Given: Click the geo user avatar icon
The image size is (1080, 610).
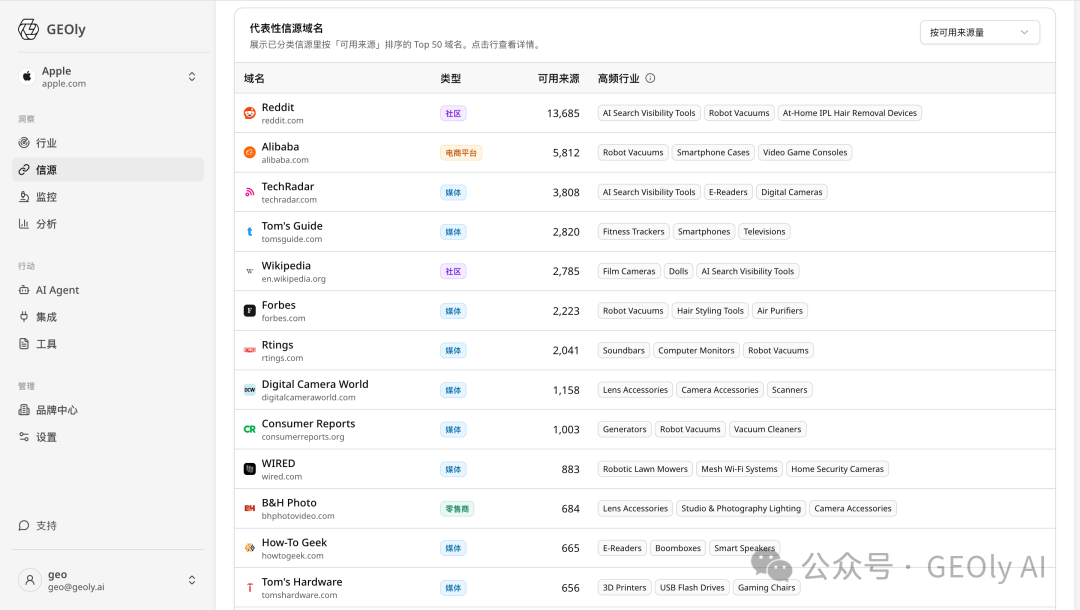Looking at the screenshot, I should click(x=30, y=580).
